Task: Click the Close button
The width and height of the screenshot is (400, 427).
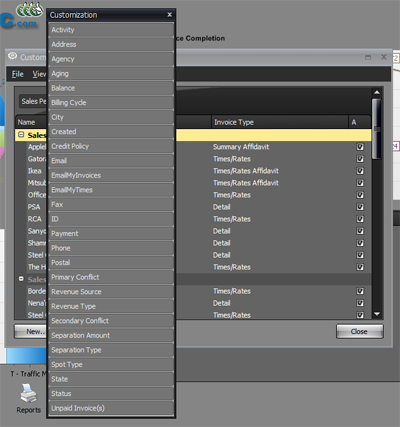Action: (360, 332)
